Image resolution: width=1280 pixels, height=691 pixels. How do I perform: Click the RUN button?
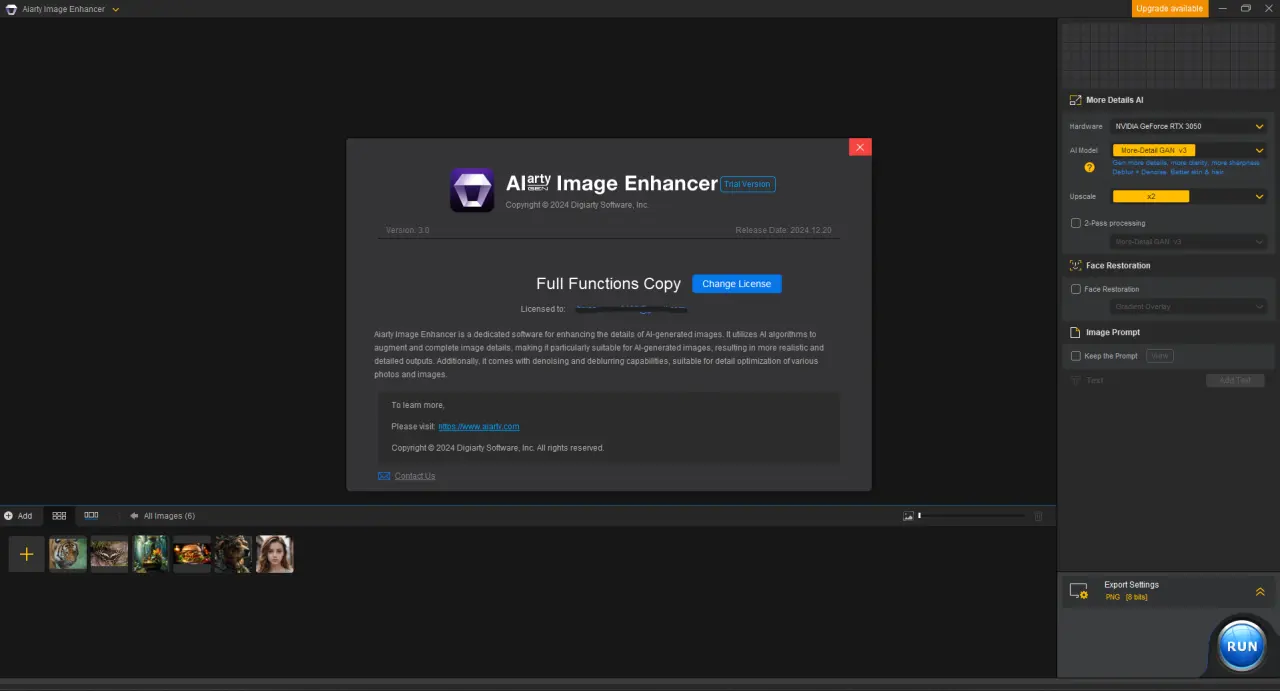tap(1241, 645)
